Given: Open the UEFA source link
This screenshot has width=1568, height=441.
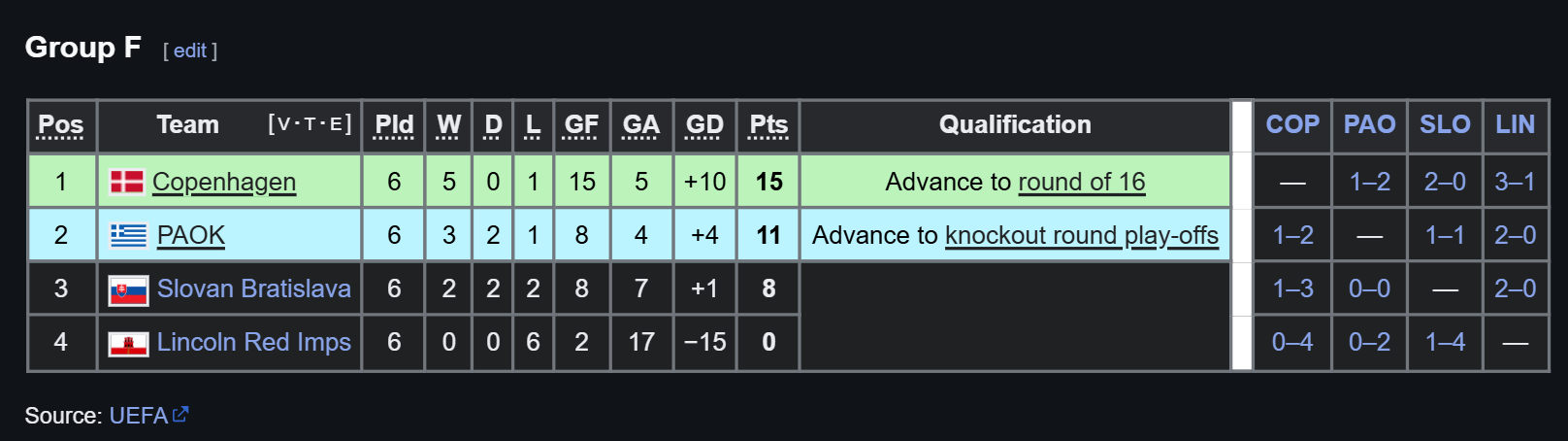Looking at the screenshot, I should (139, 416).
